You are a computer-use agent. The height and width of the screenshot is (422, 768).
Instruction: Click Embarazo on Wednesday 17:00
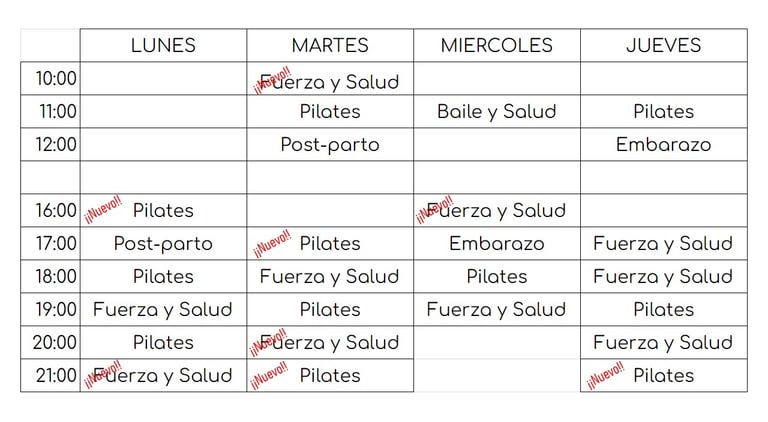tap(497, 244)
